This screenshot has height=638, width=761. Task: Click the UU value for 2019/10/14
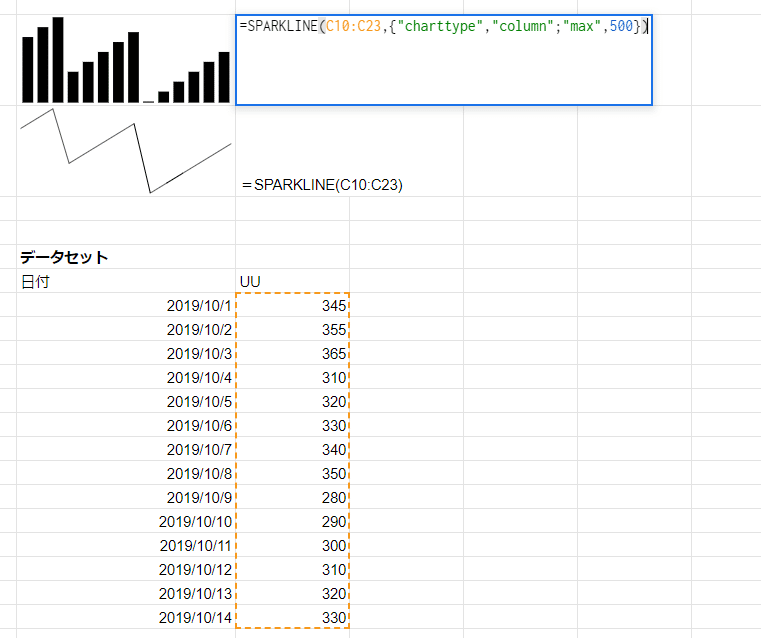[x=292, y=617]
